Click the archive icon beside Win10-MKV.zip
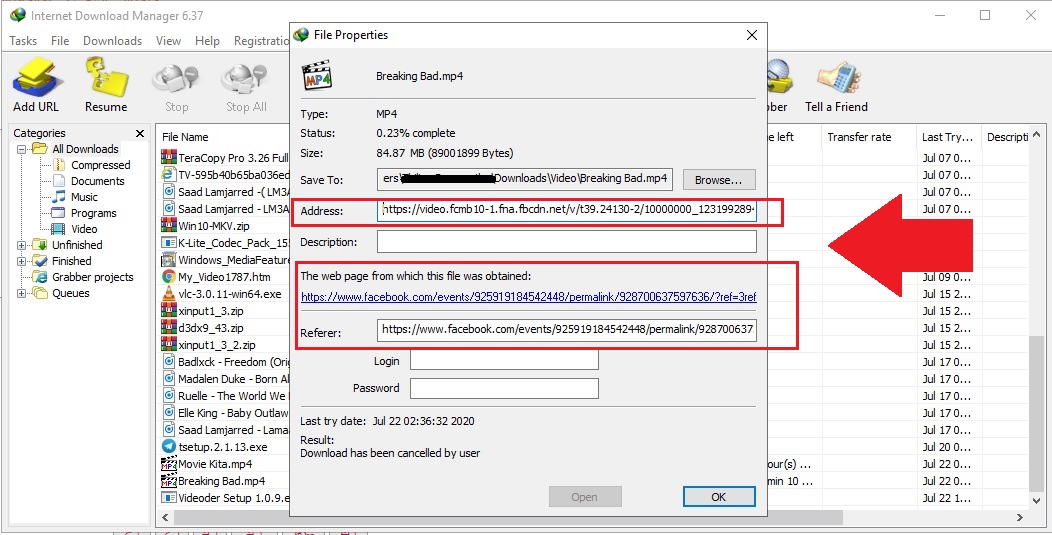 168,226
